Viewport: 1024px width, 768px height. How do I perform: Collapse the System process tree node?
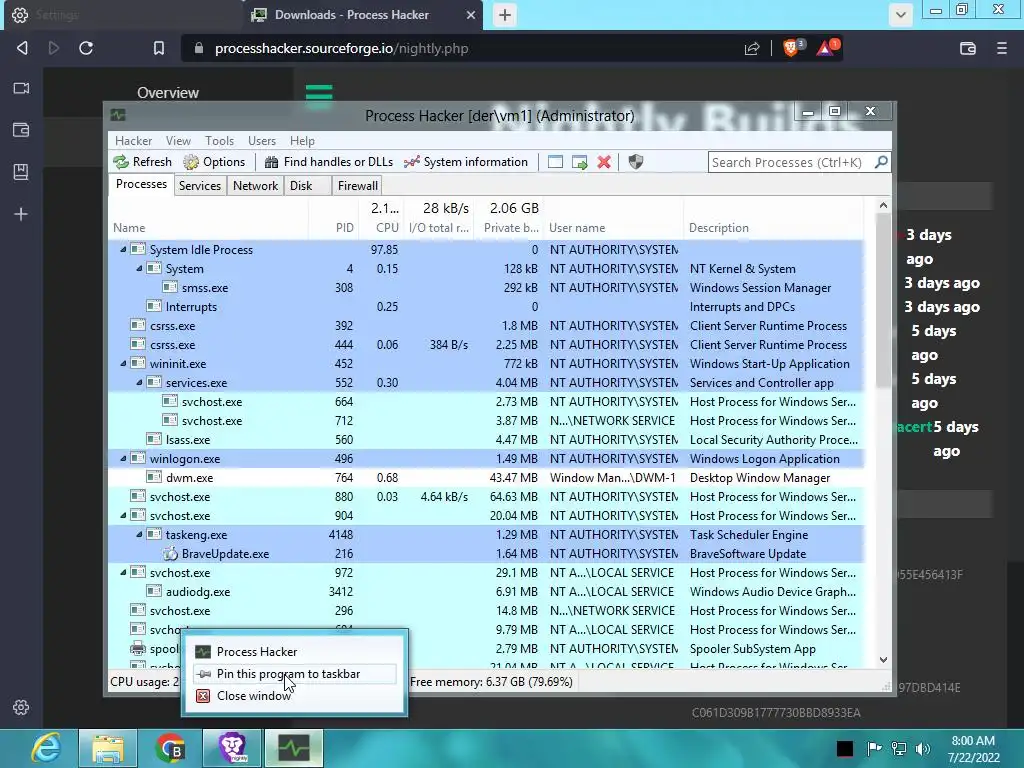[139, 268]
